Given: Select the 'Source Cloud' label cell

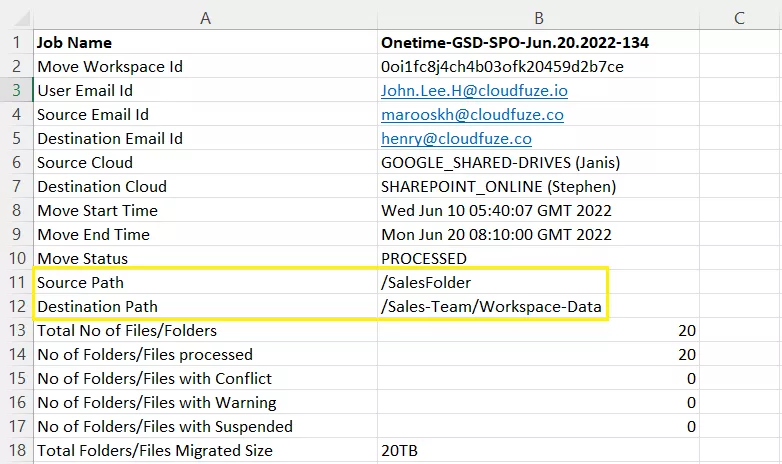Looking at the screenshot, I should pyautogui.click(x=205, y=162).
